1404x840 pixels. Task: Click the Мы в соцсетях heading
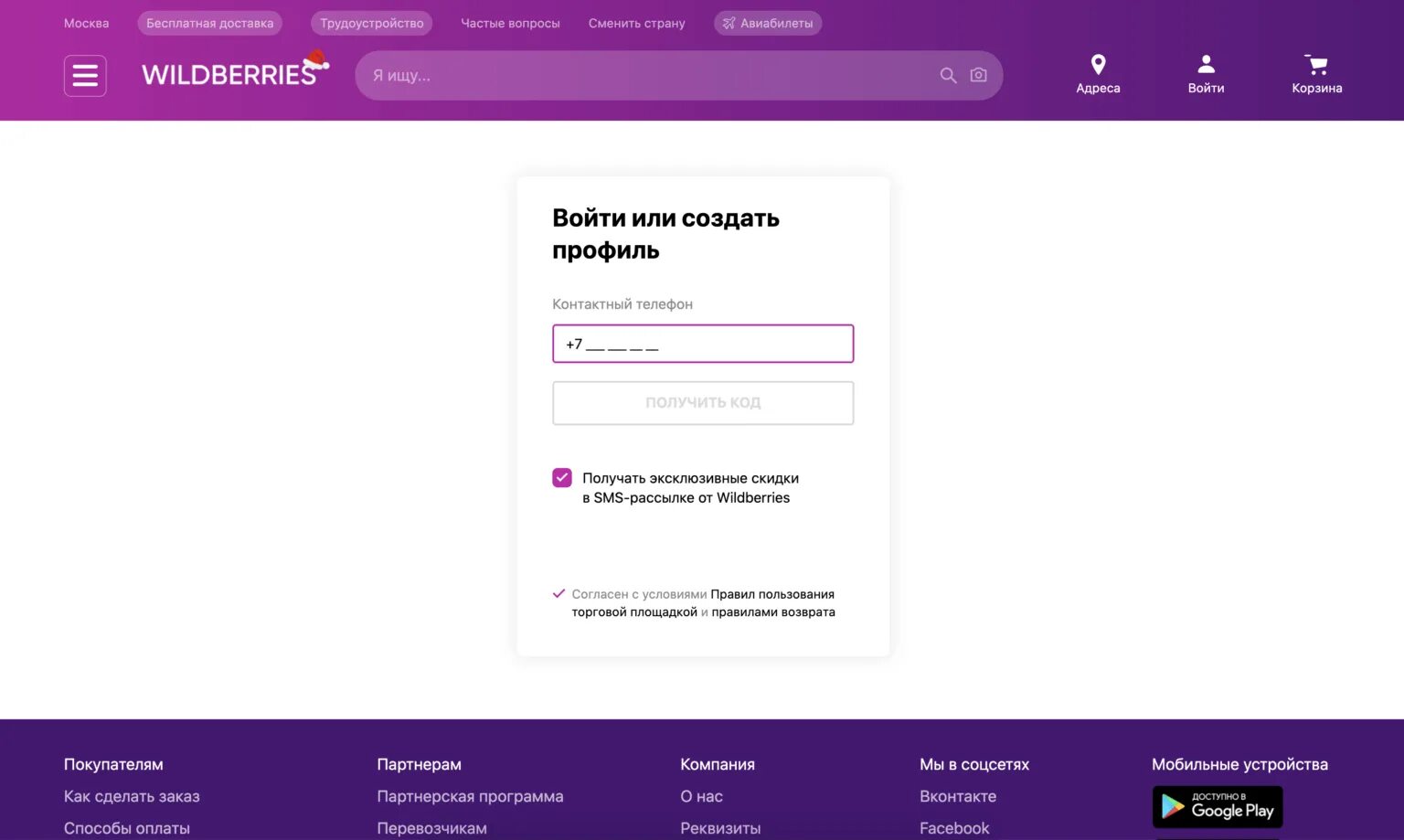pos(974,764)
